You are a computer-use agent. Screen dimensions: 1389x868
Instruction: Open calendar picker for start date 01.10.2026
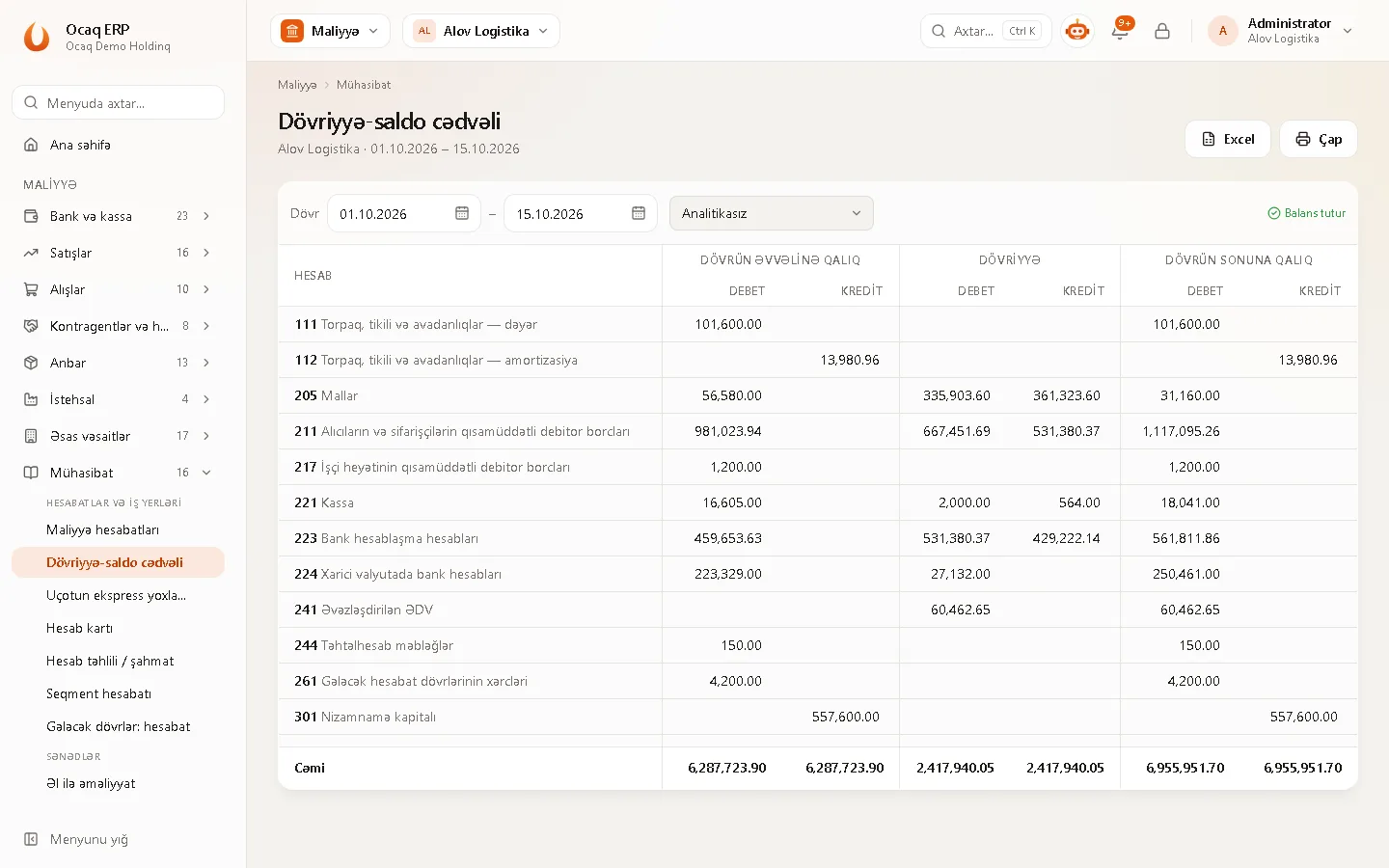click(462, 213)
